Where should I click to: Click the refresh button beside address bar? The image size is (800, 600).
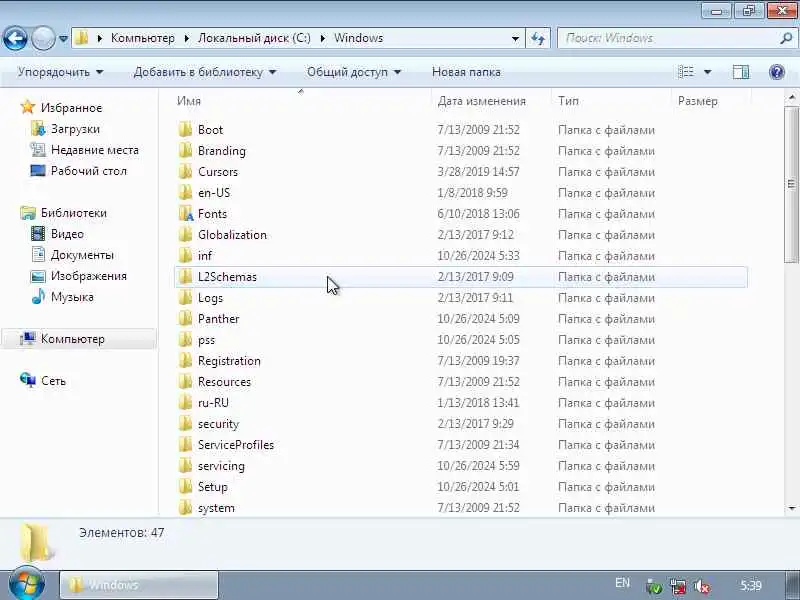pyautogui.click(x=538, y=38)
